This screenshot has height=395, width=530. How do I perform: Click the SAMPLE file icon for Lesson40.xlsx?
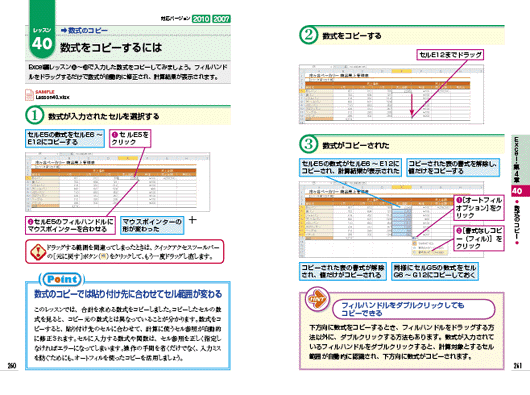pos(29,95)
